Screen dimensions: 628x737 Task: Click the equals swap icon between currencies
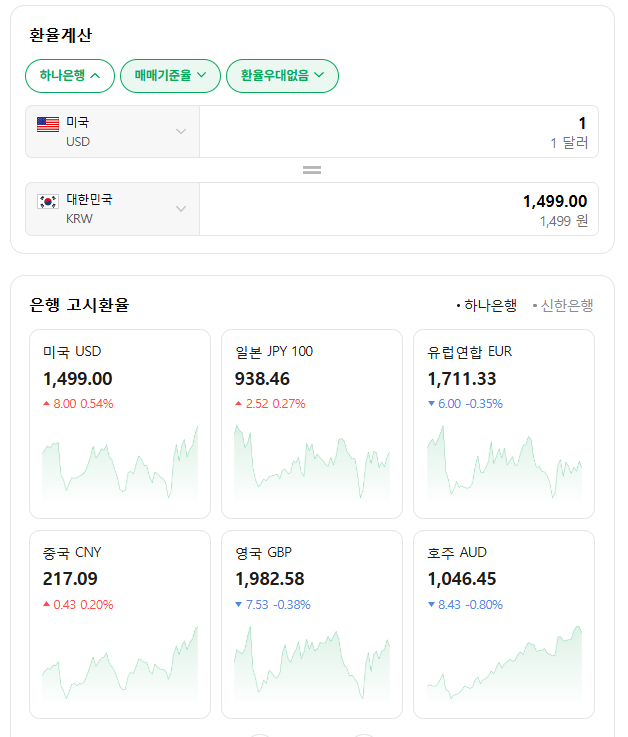coord(312,170)
